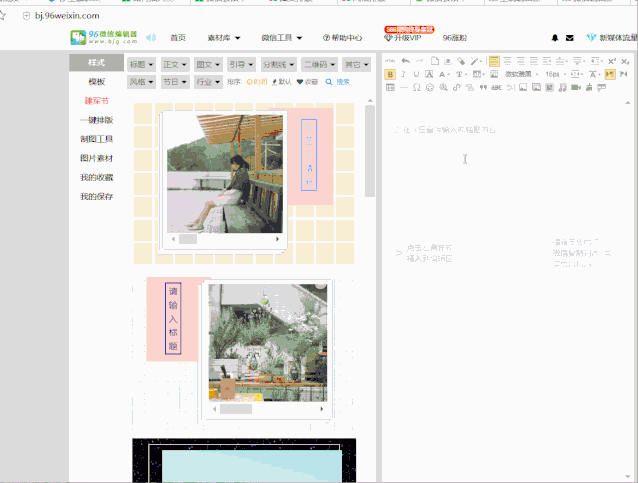Toggle right text alignment

click(x=521, y=61)
